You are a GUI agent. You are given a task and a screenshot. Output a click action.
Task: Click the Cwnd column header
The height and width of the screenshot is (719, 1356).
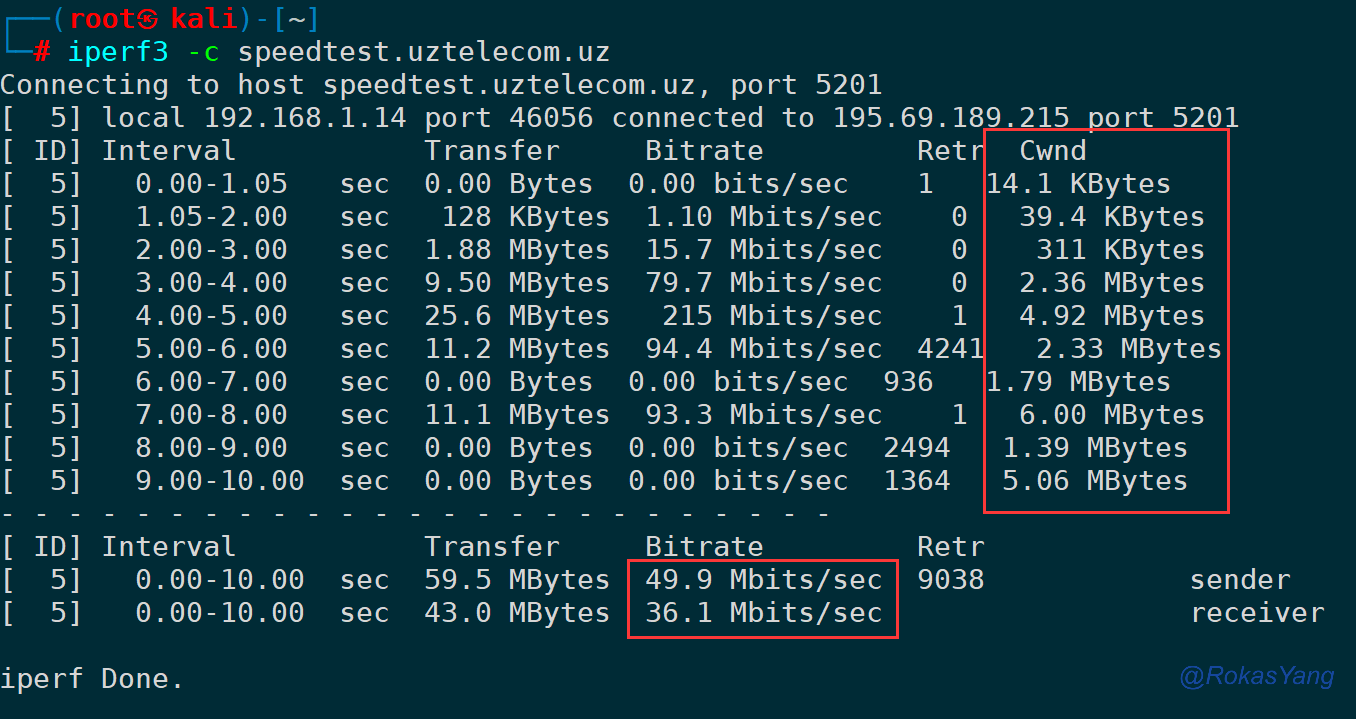[1052, 151]
